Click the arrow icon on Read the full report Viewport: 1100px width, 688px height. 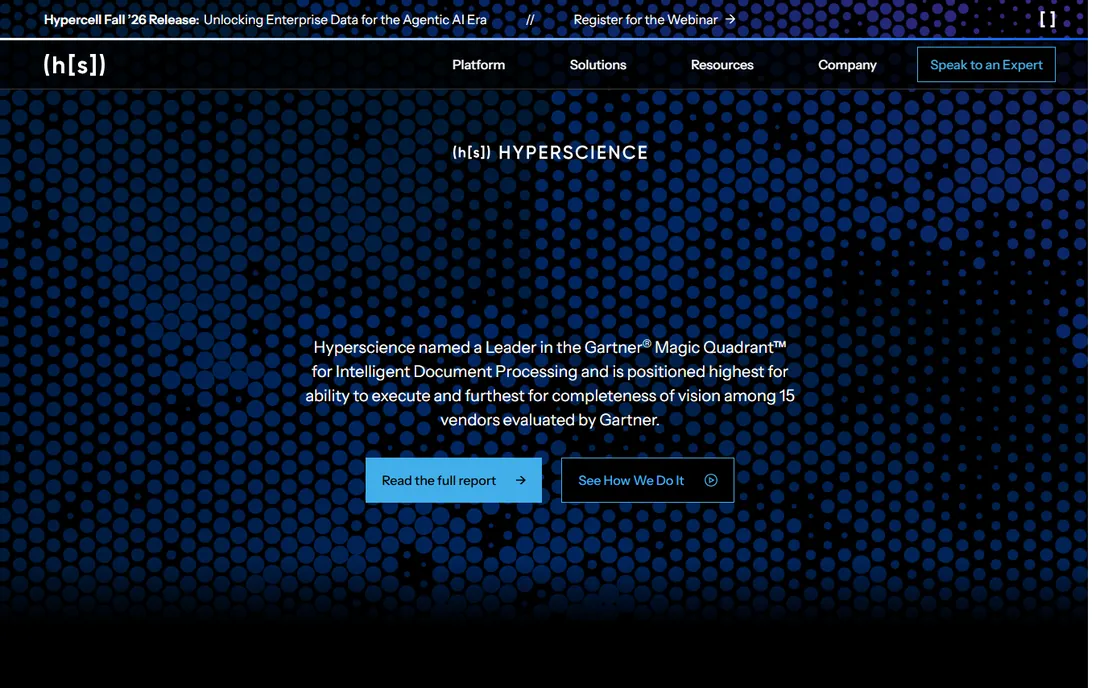tap(521, 480)
